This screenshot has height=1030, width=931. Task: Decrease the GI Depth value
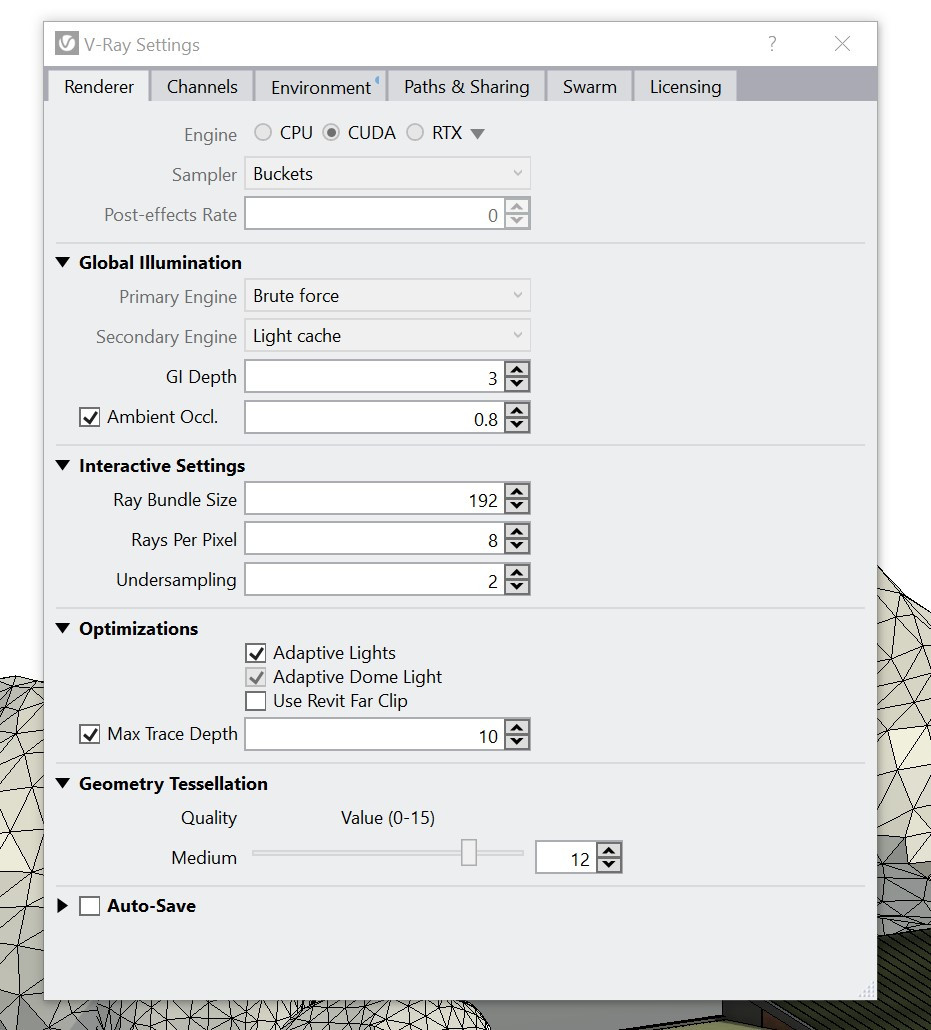pyautogui.click(x=517, y=384)
